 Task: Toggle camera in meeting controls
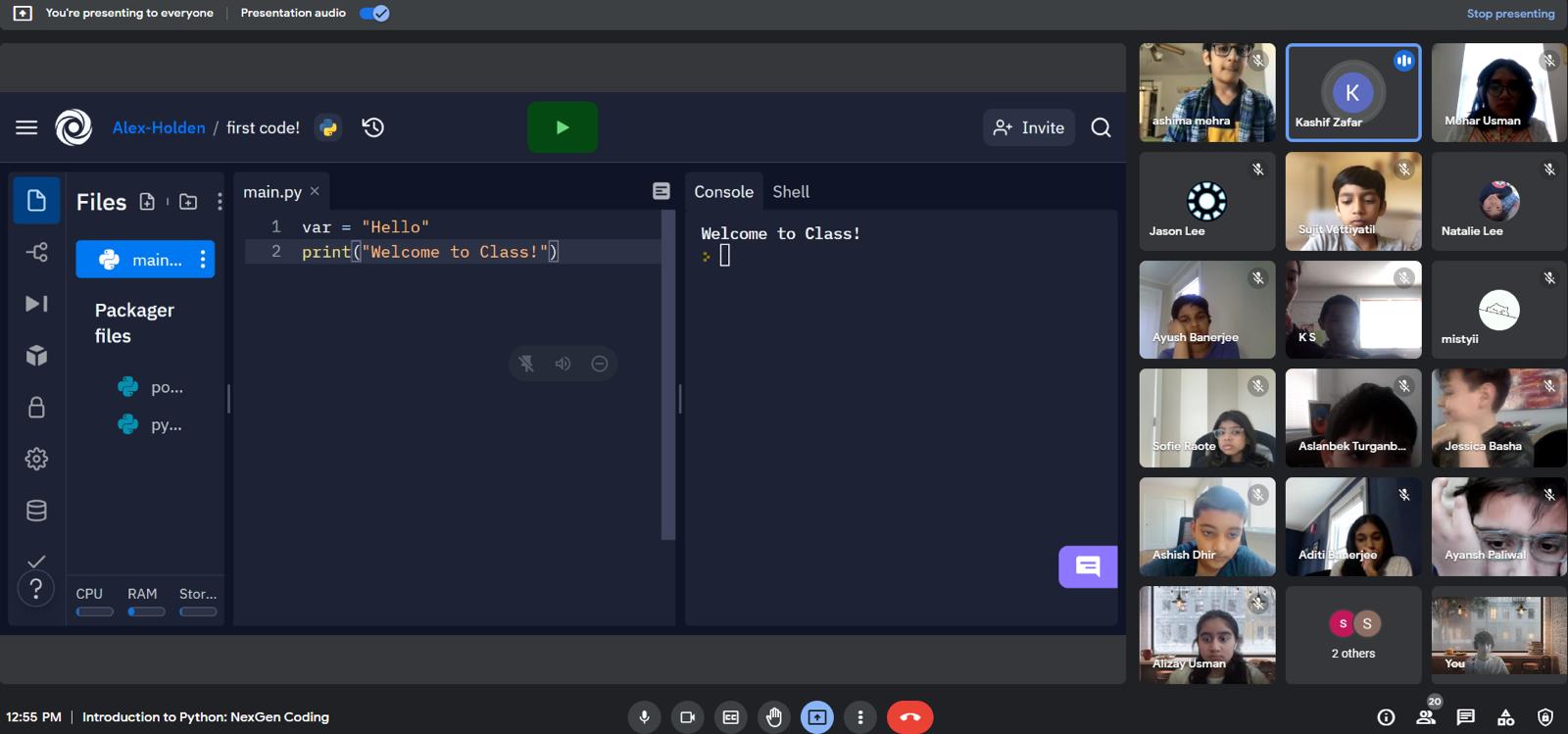[687, 717]
